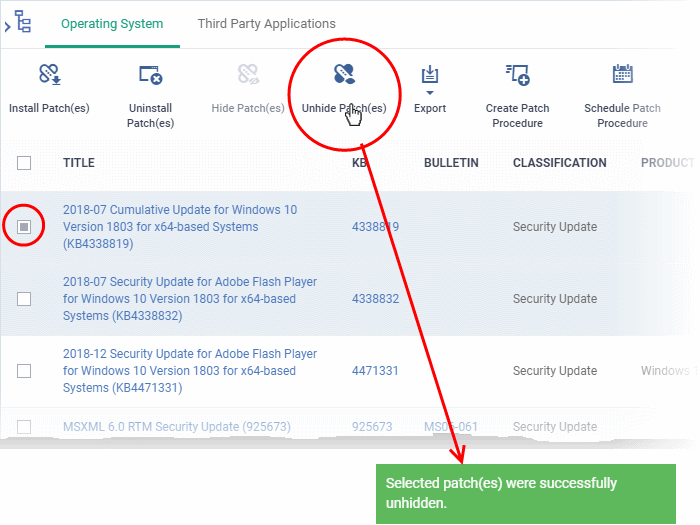Screen dimensions: 700x525
Task: Click the Schedule Patch Procedure calendar icon
Action: click(x=622, y=74)
